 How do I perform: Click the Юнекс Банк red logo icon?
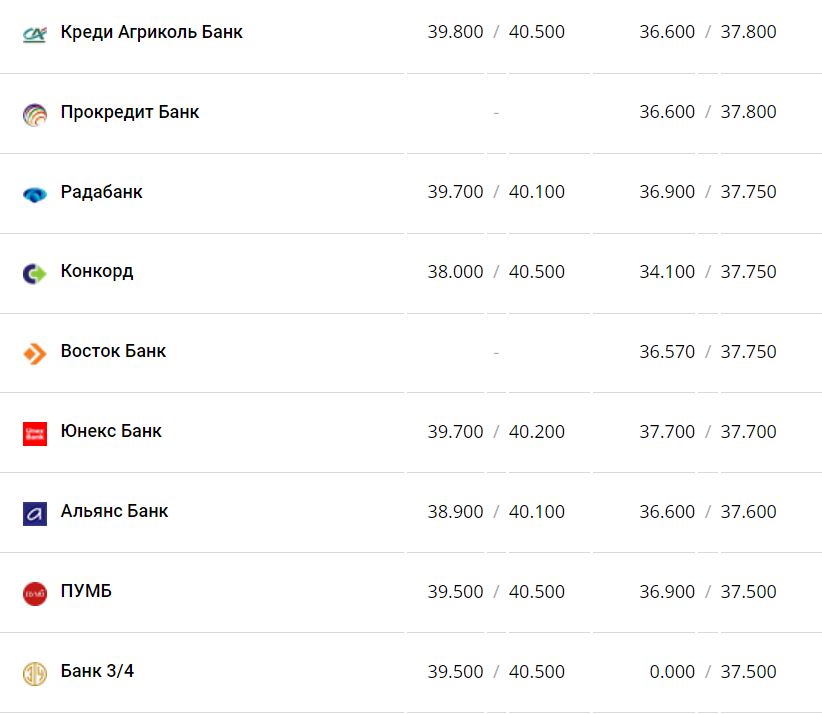click(x=35, y=433)
